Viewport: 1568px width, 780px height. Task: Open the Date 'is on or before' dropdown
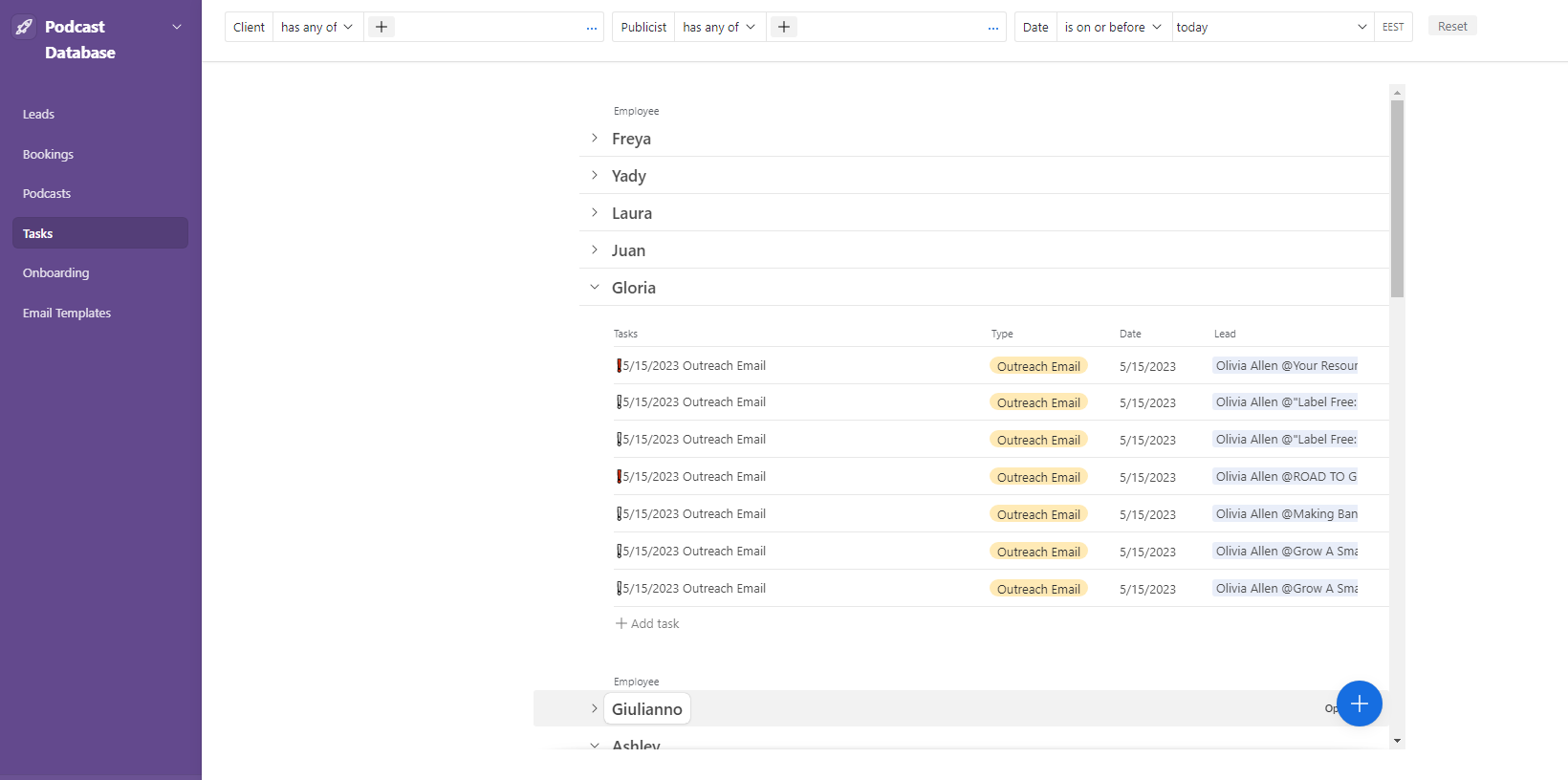(1113, 27)
